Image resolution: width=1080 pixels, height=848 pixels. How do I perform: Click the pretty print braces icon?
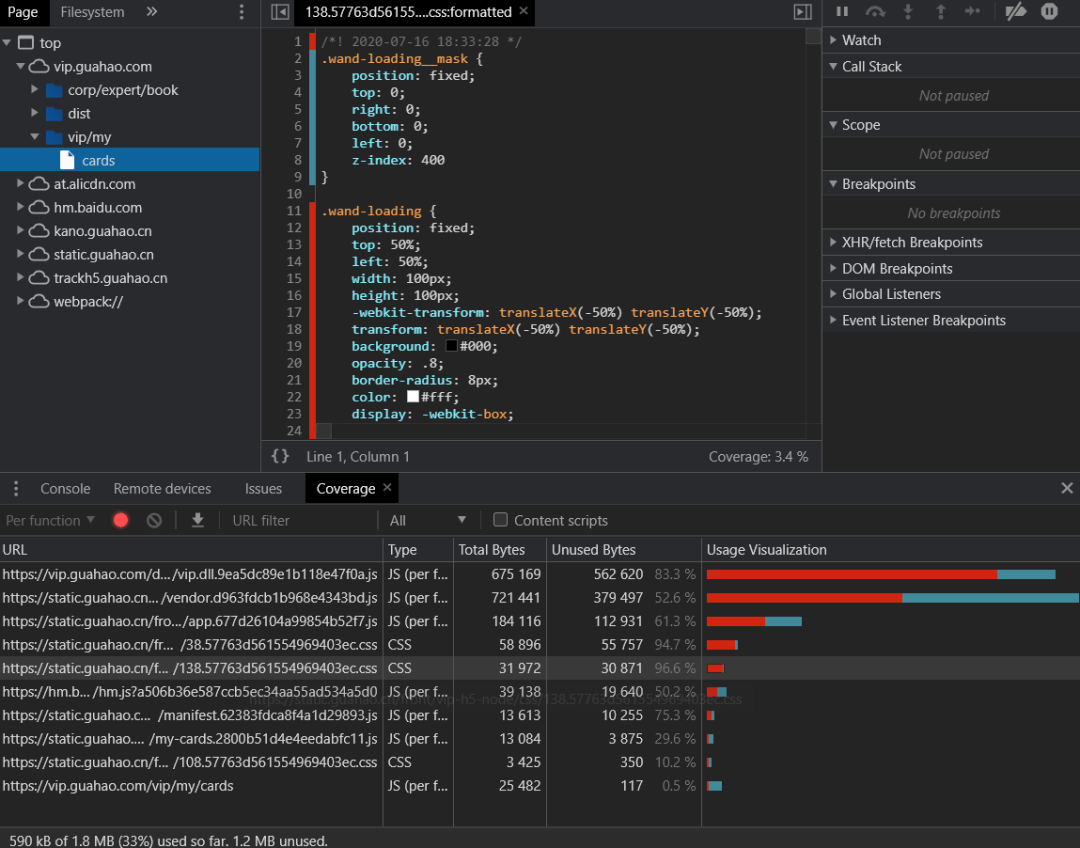tap(281, 456)
